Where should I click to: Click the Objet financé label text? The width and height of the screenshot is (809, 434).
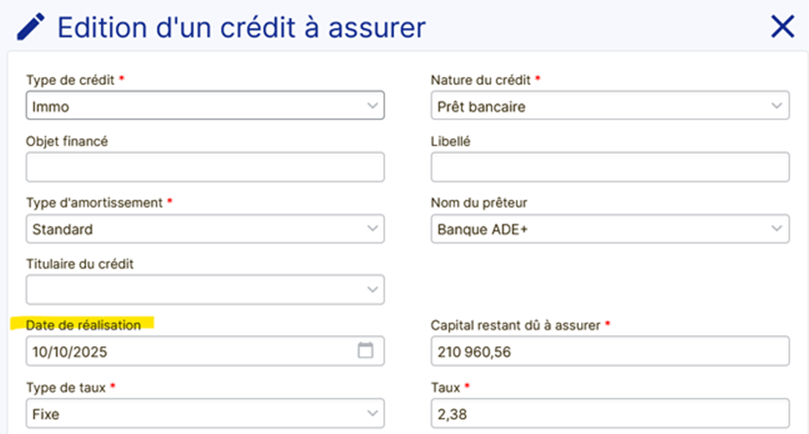[66, 141]
